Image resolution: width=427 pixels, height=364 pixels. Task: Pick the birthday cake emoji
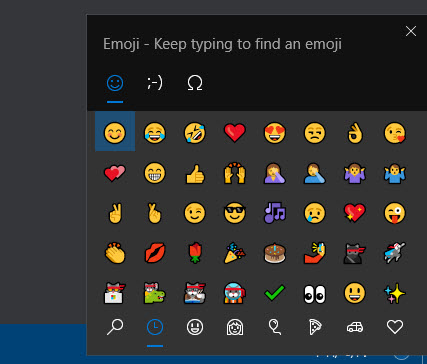tap(275, 253)
